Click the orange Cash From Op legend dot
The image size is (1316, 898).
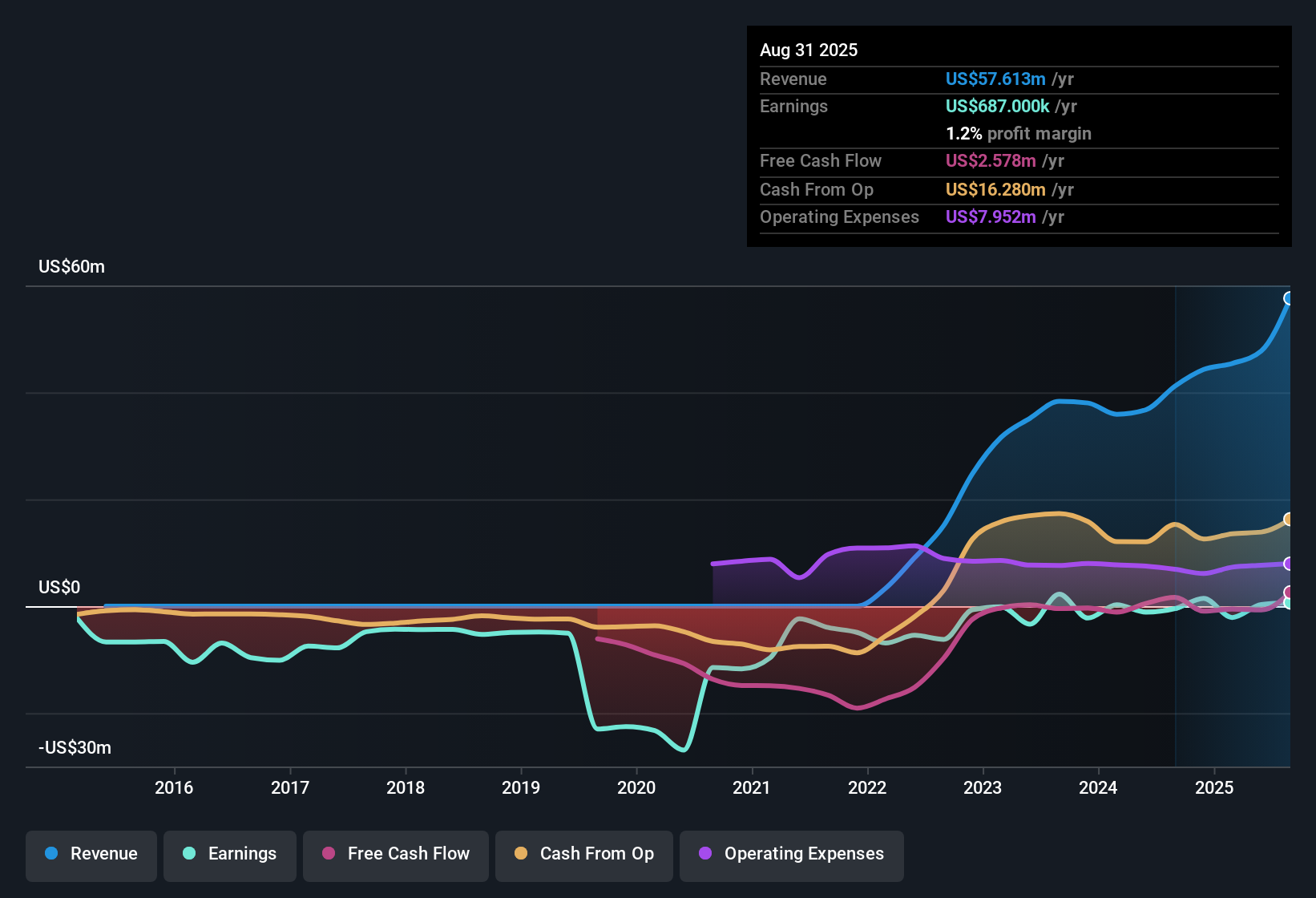[x=521, y=854]
